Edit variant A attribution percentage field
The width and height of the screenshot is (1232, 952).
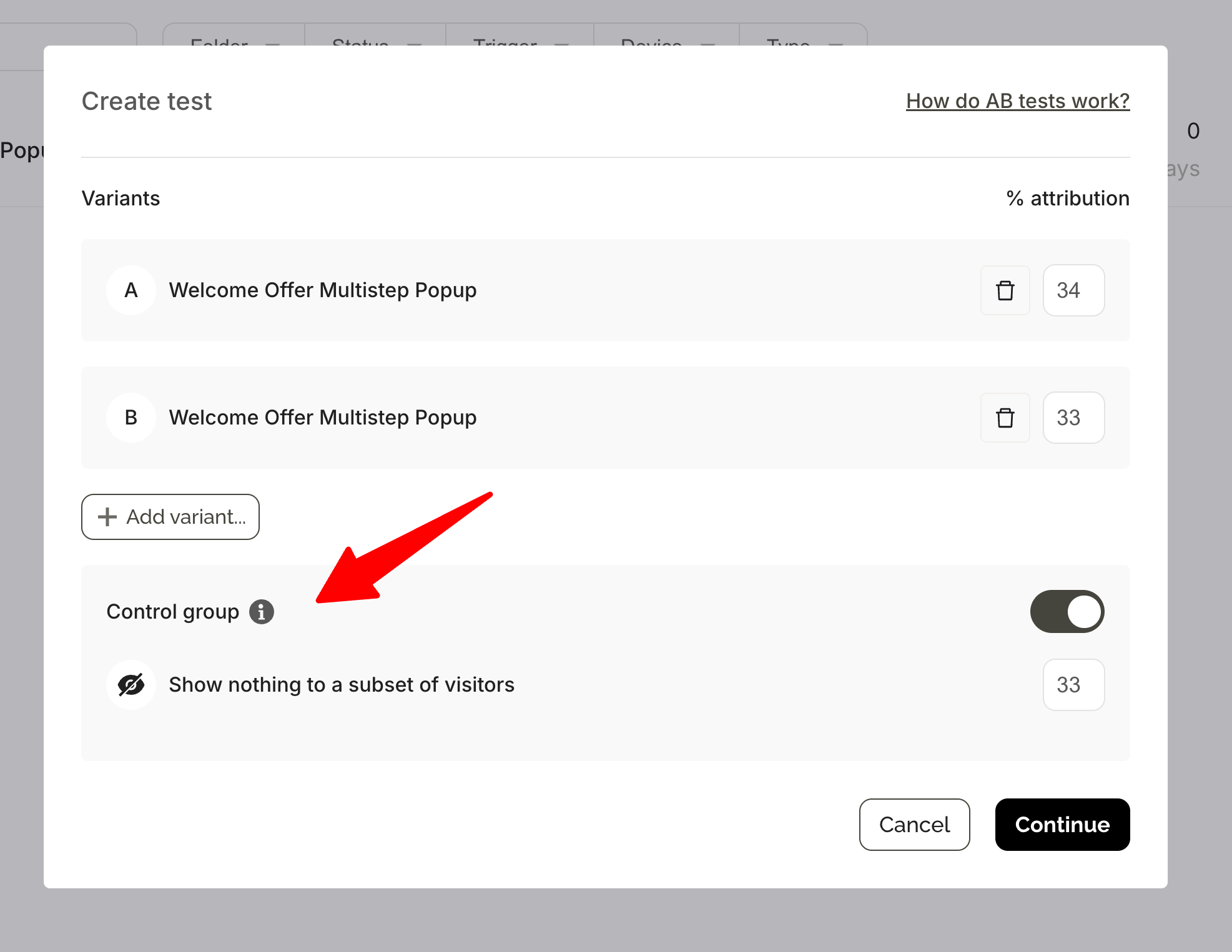coord(1073,290)
